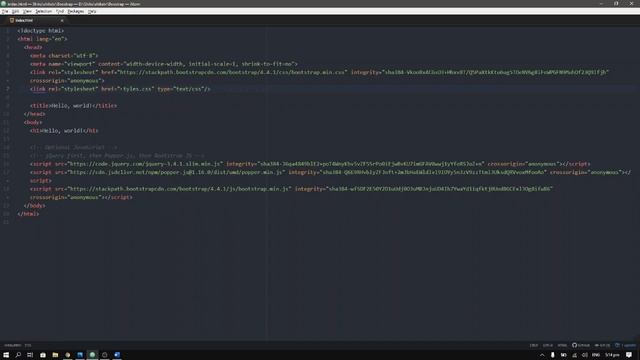
Task: Open the View menu
Action: click(x=27, y=11)
